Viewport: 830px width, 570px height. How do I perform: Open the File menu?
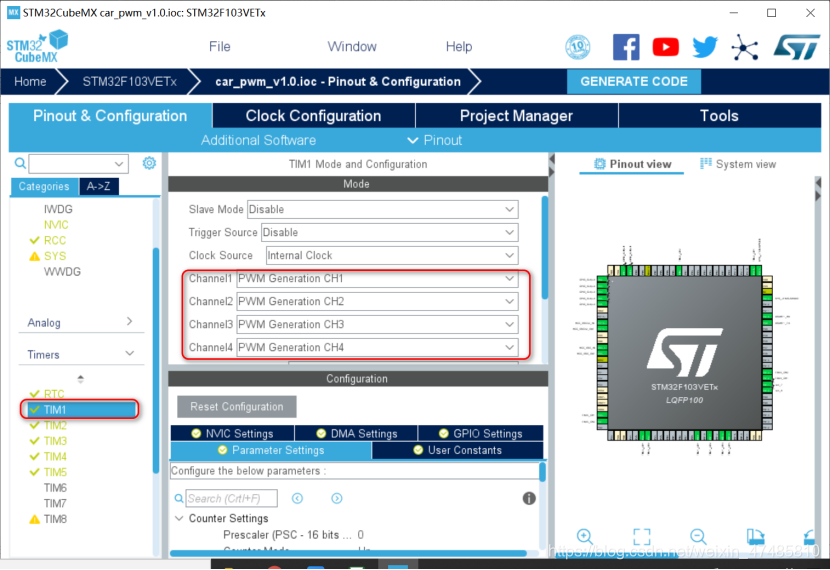[219, 47]
